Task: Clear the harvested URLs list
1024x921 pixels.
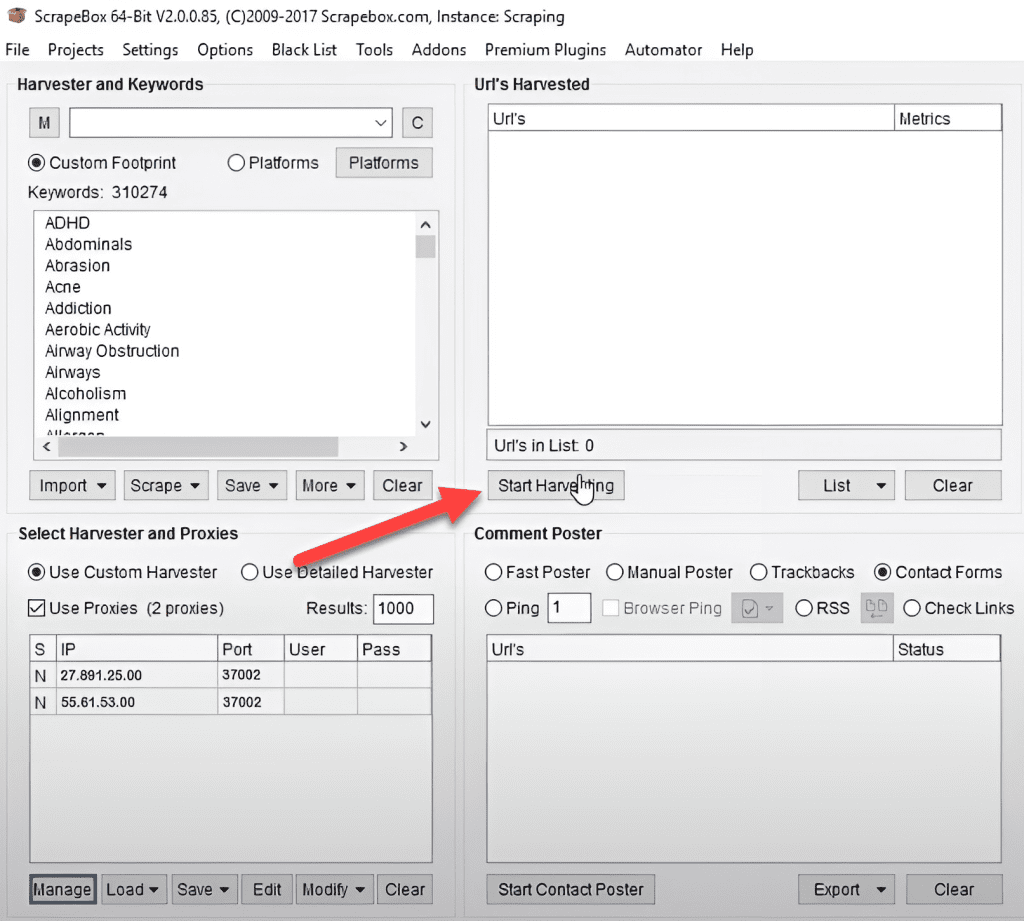Action: (x=953, y=485)
